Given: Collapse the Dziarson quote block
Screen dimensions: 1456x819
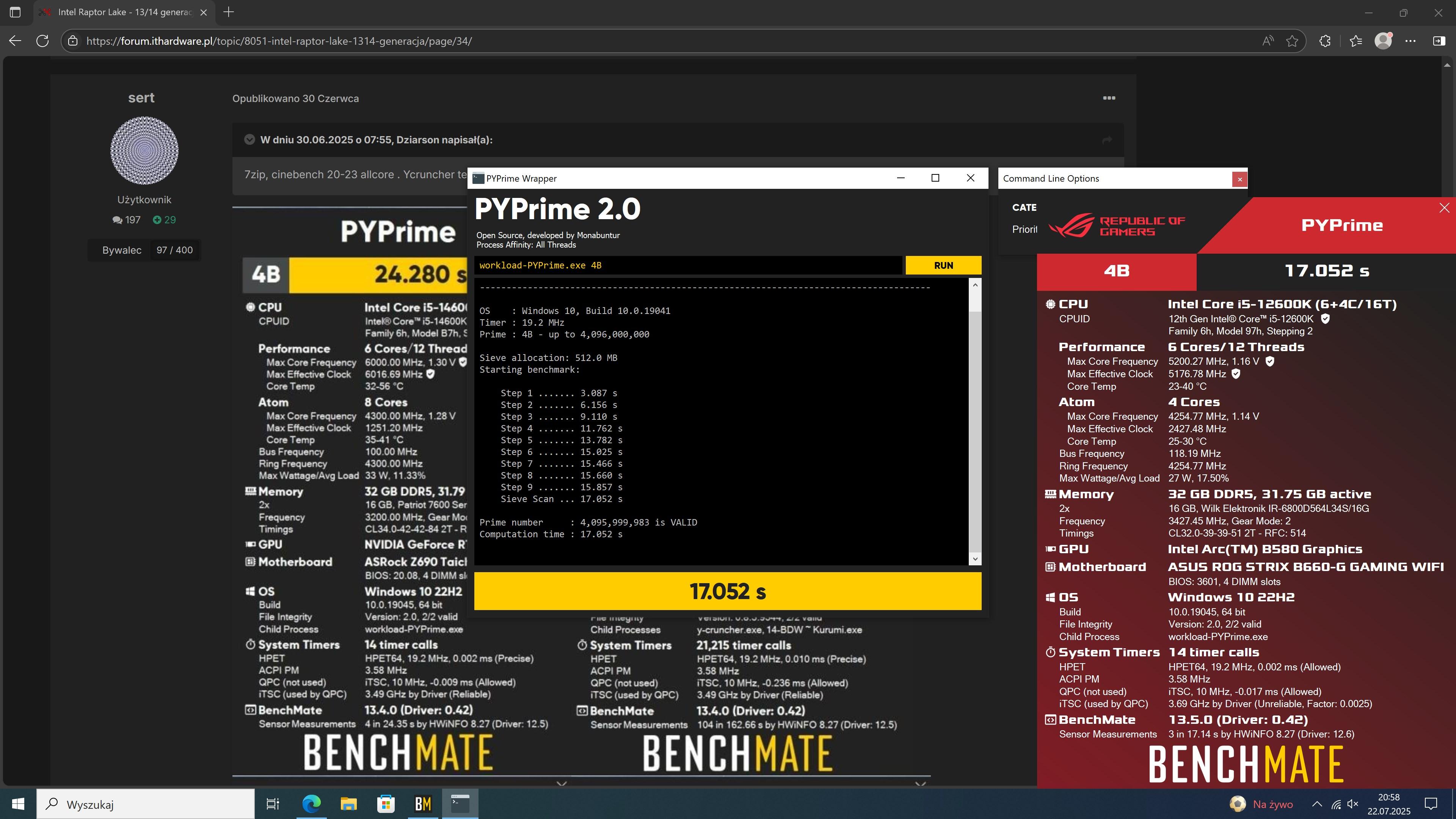Looking at the screenshot, I should tap(249, 140).
